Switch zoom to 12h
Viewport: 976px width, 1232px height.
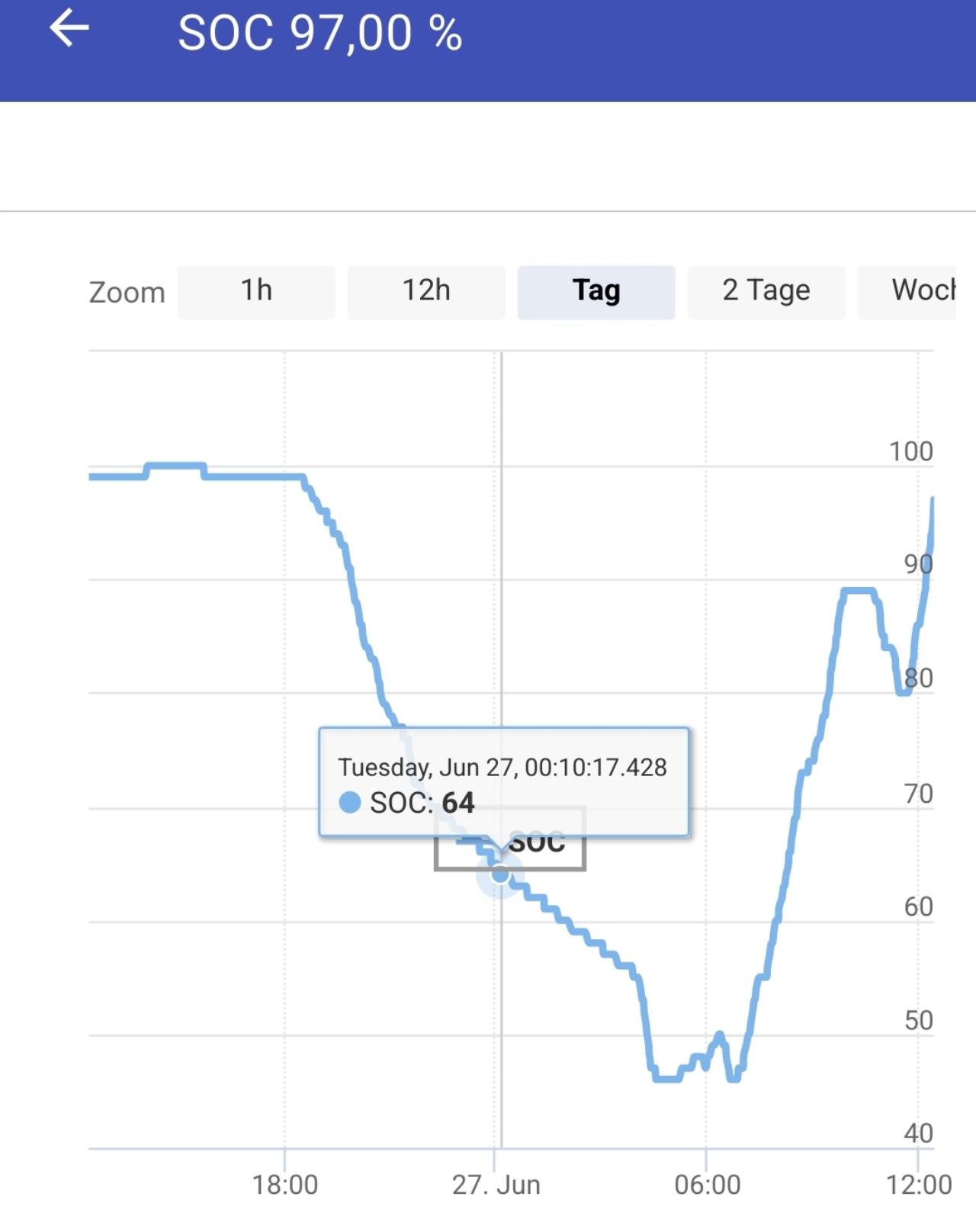(x=426, y=292)
